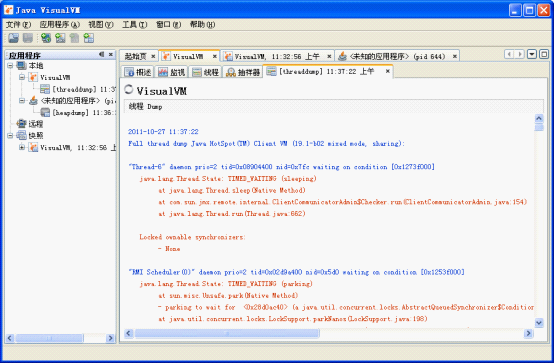Open the document list dropdown arrow
This screenshot has height=364, width=554.
tap(532, 54)
